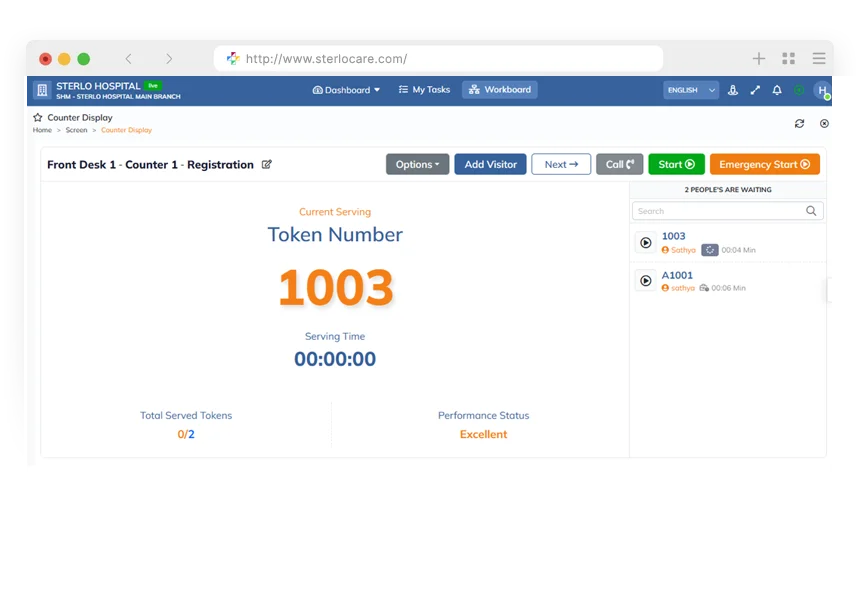This screenshot has height=606, width=858.
Task: Go to Screen in breadcrumb
Action: [x=77, y=130]
